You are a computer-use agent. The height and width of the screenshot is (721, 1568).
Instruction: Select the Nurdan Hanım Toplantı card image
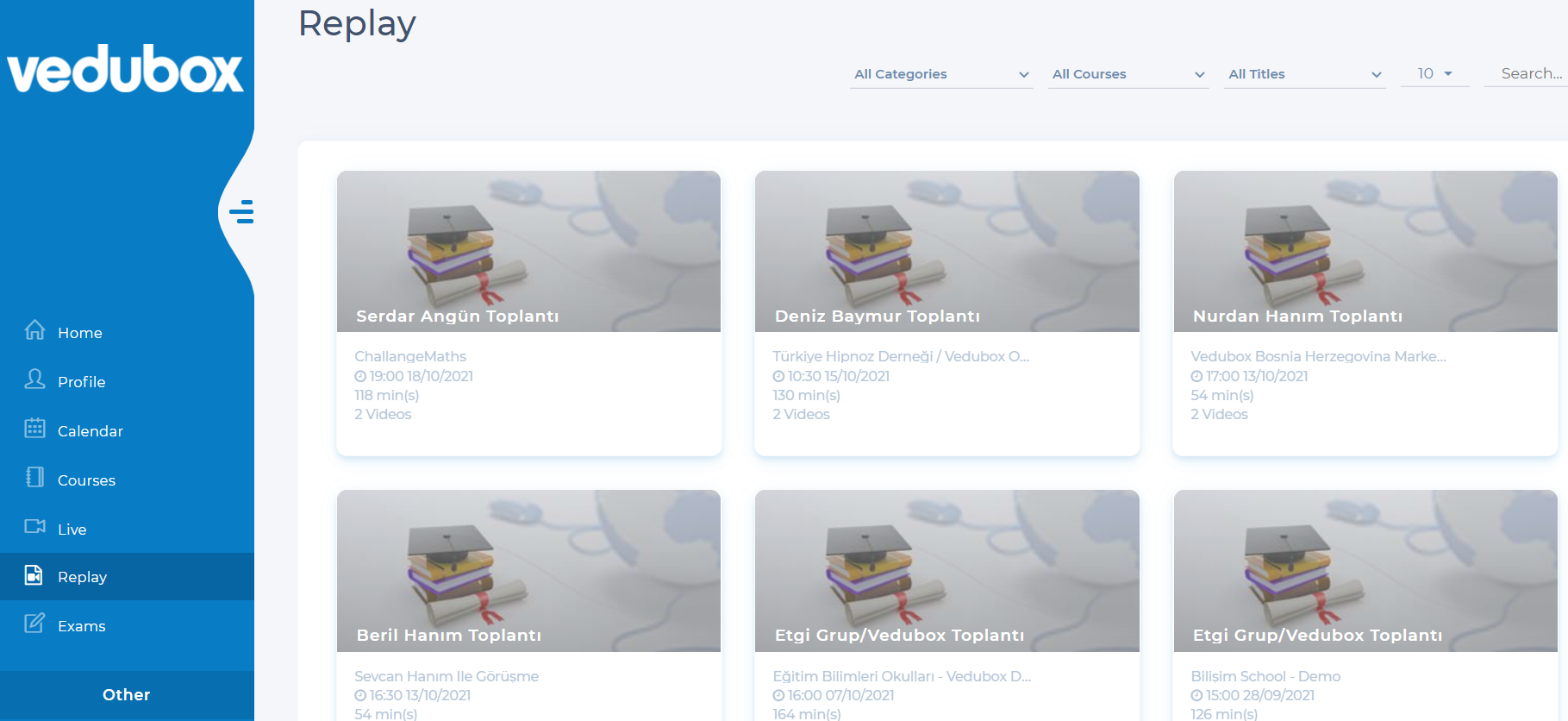(1365, 251)
